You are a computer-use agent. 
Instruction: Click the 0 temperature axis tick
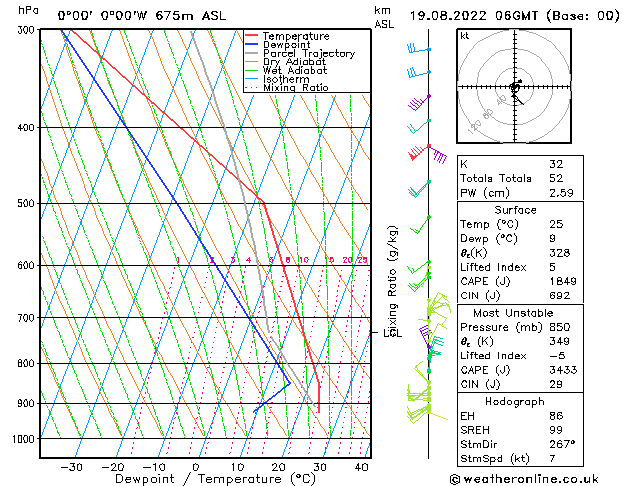pyautogui.click(x=196, y=467)
